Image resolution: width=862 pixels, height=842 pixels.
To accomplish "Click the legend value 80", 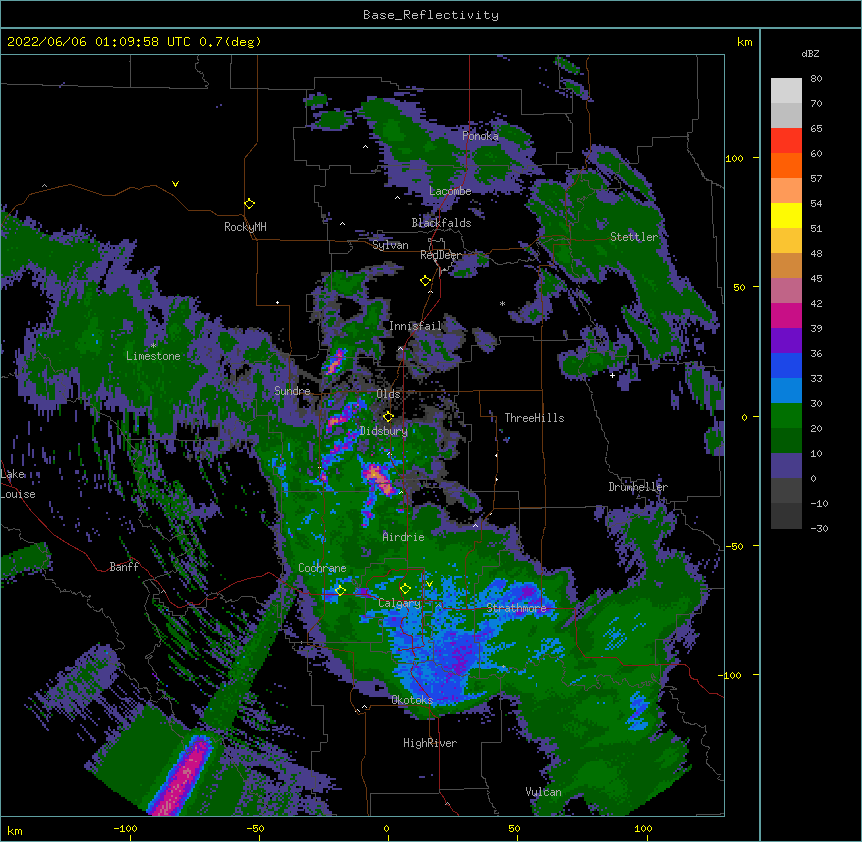I will click(x=816, y=79).
